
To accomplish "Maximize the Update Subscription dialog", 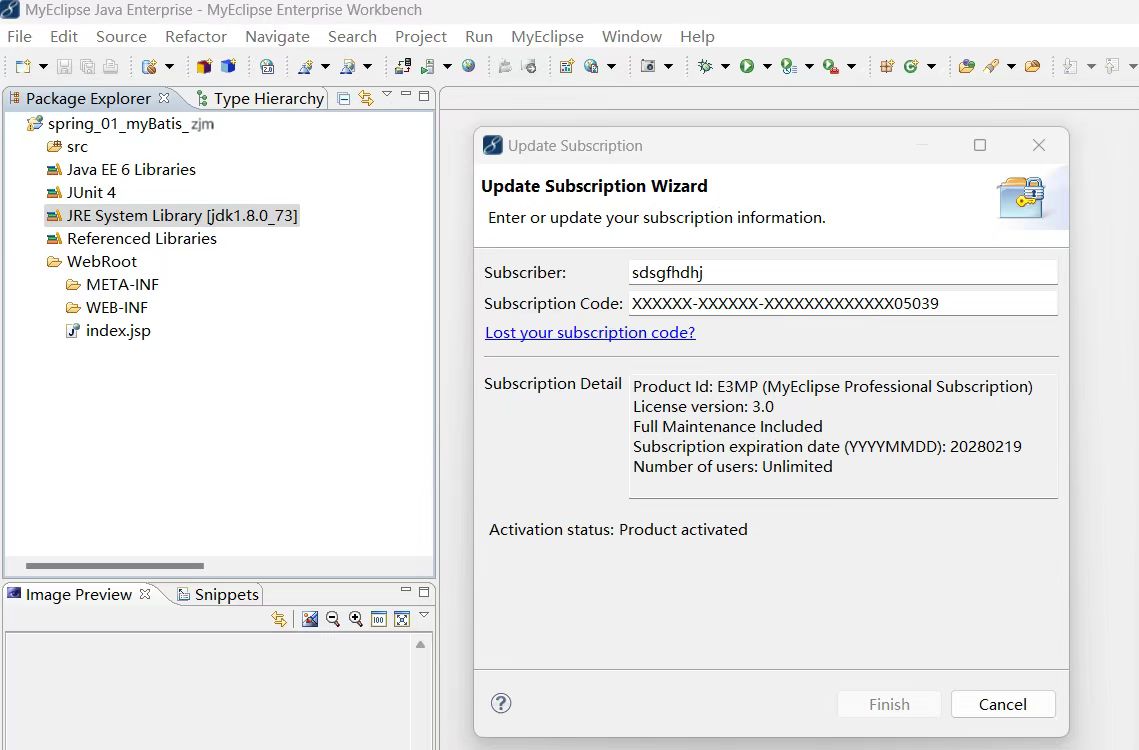I will (x=980, y=145).
